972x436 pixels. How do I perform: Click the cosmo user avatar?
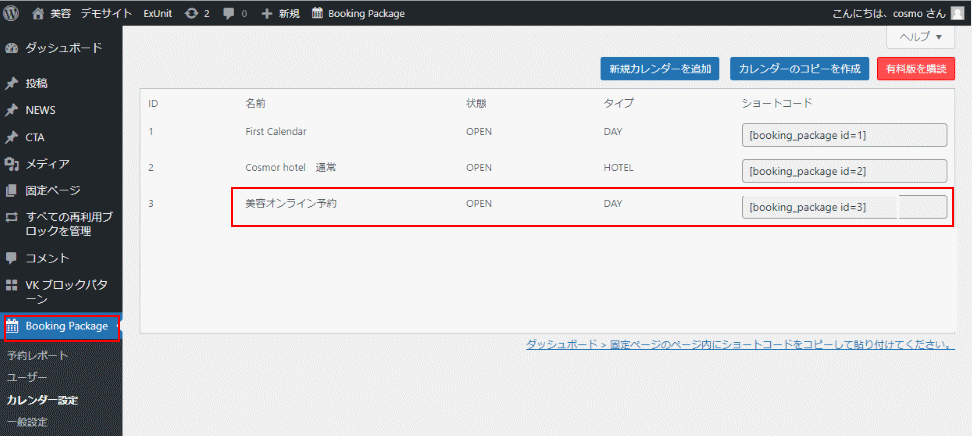coord(957,13)
